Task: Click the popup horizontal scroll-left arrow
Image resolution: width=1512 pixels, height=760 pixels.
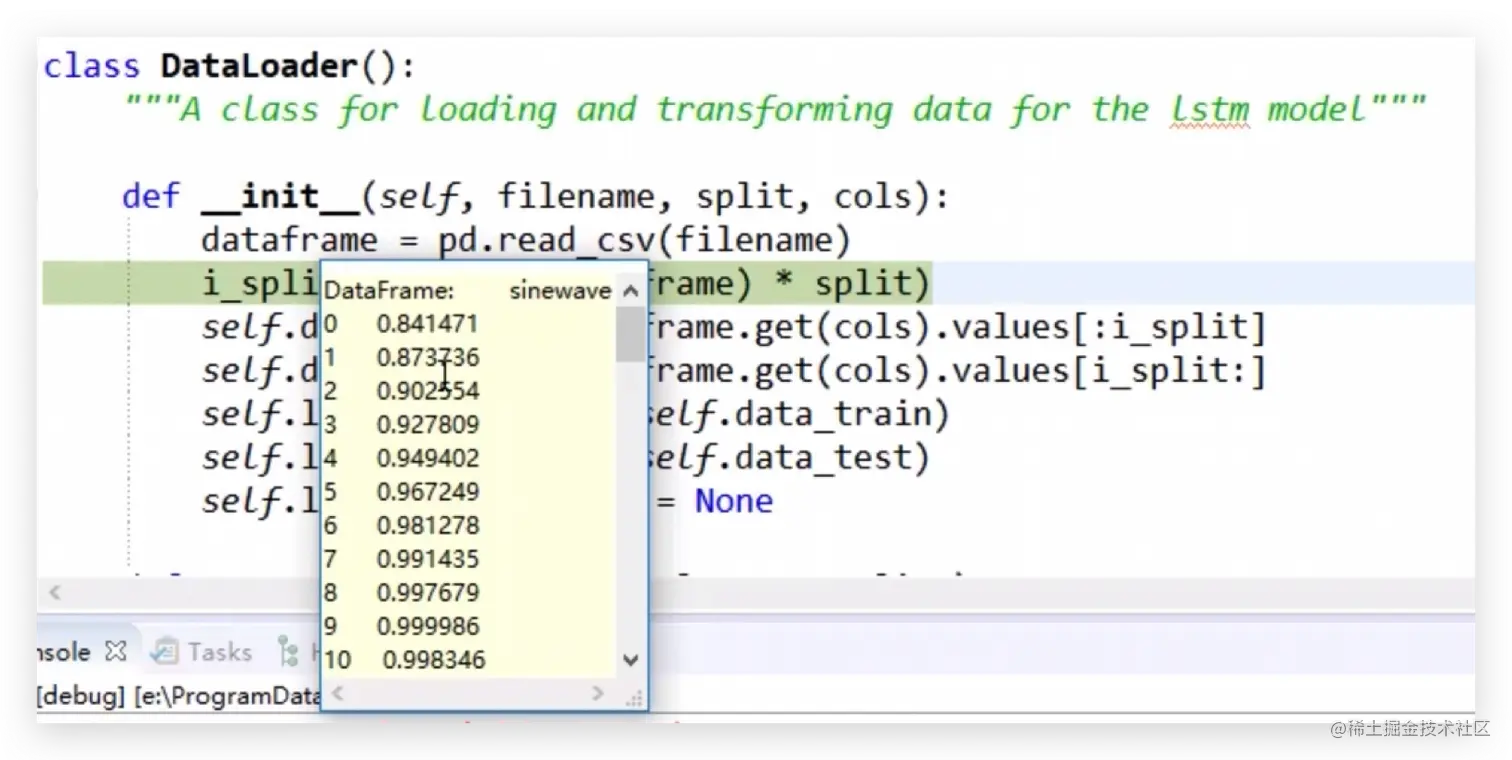Action: point(337,693)
